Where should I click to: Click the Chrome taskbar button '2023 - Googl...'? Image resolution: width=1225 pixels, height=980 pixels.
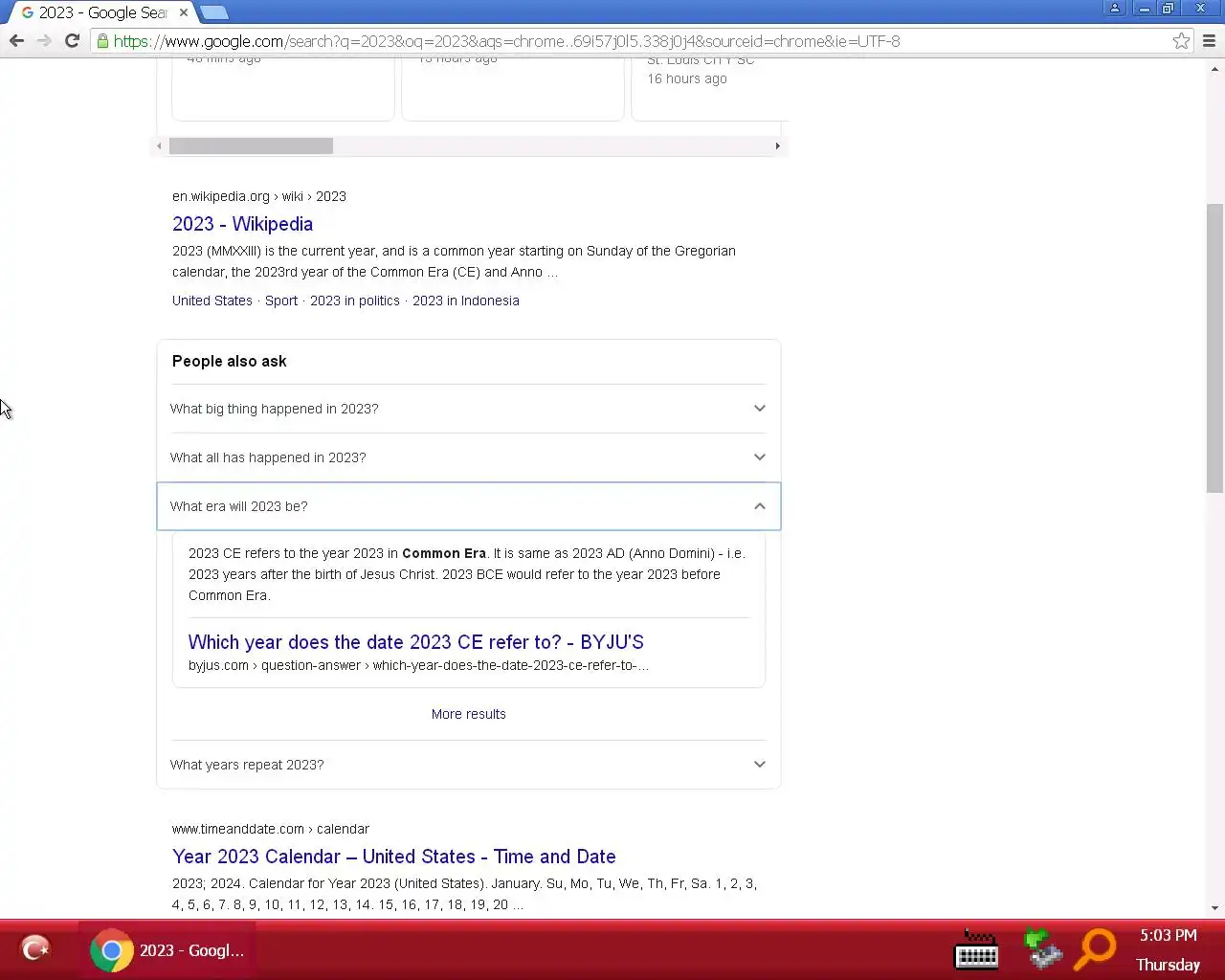click(x=168, y=950)
